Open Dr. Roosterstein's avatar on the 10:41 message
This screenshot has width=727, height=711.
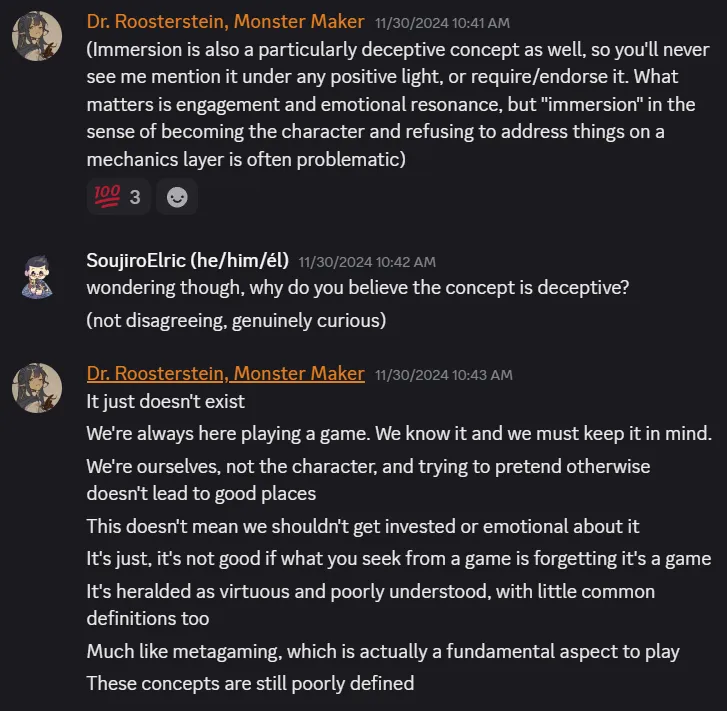pyautogui.click(x=37, y=36)
